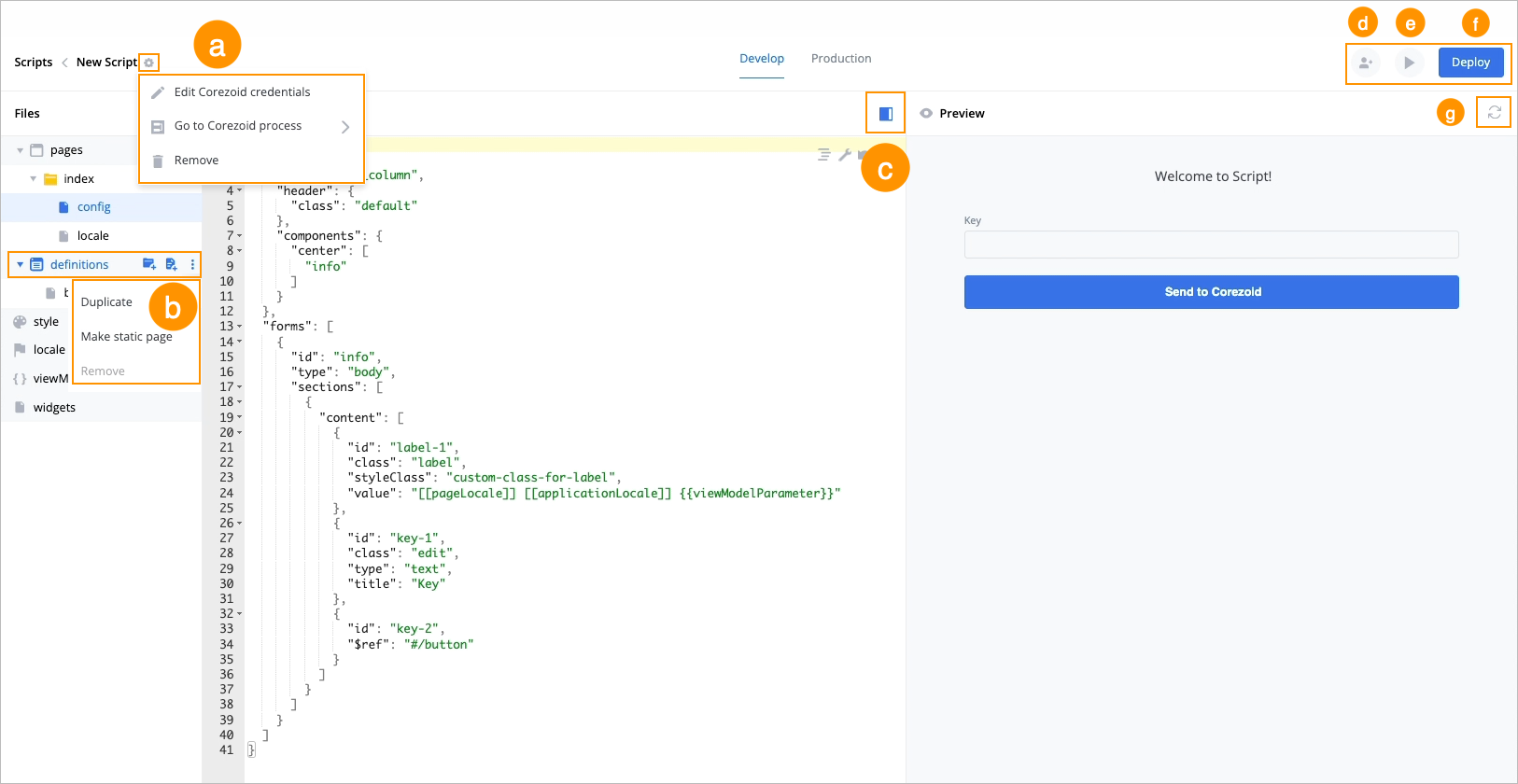Click the flag icon of the top-level locale
The height and width of the screenshot is (784, 1518).
[20, 350]
